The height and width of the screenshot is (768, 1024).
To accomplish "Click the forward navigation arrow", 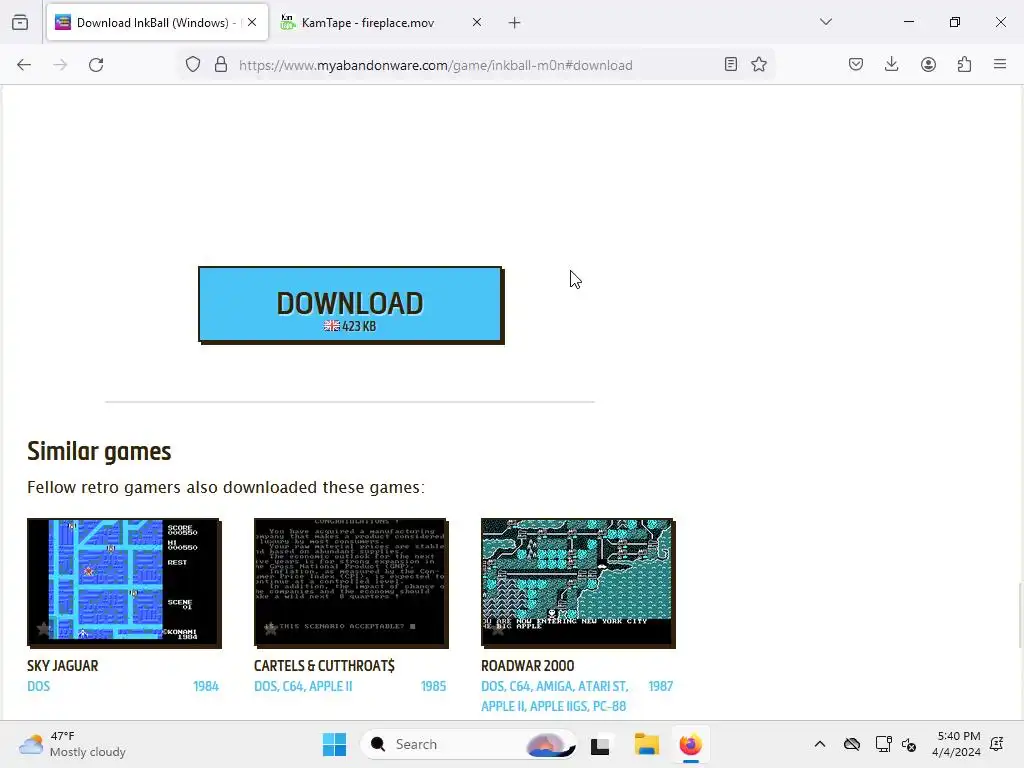I will (60, 65).
